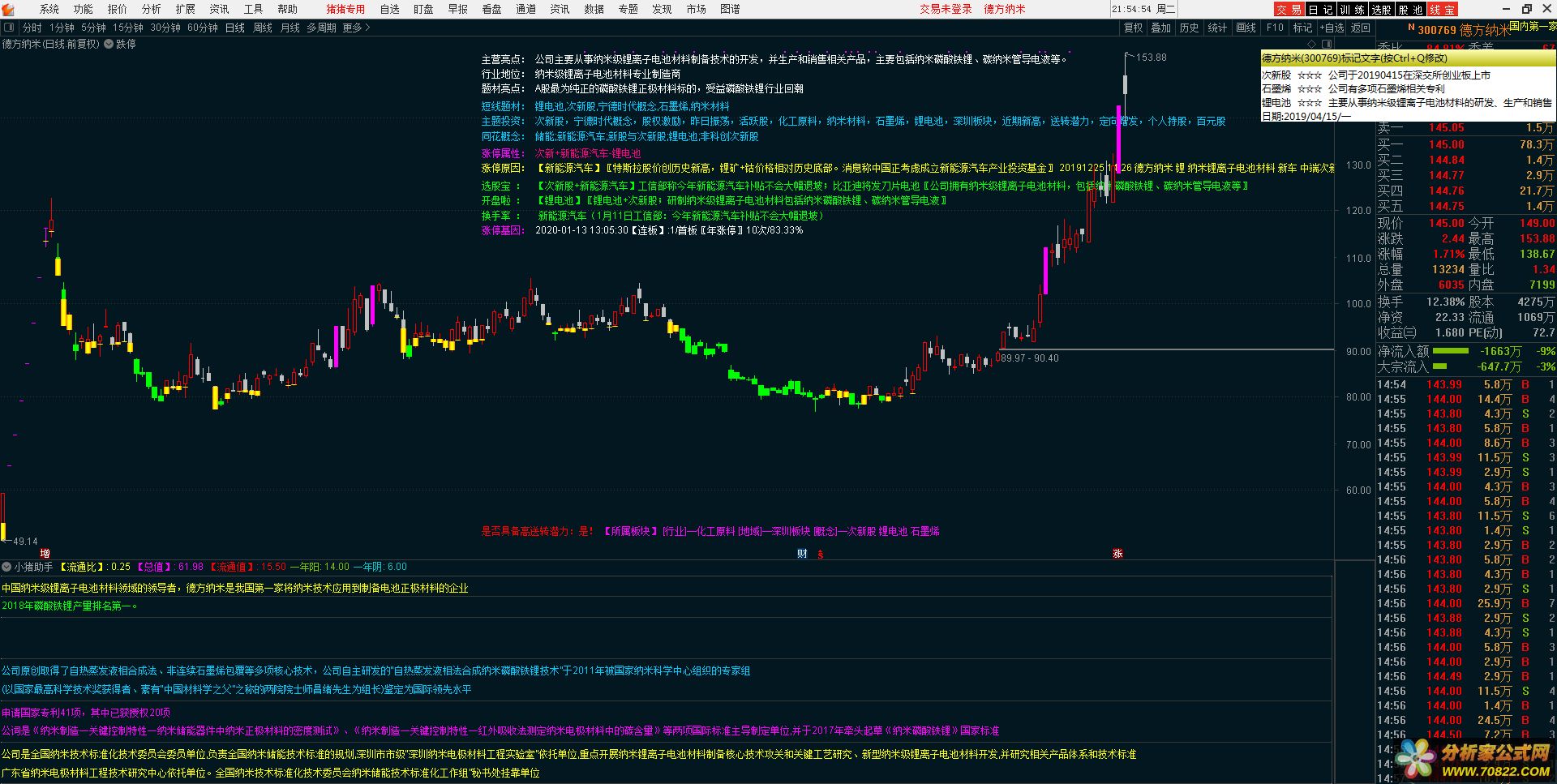Switch to 日线 daily chart tab
The height and width of the screenshot is (784, 1557).
pos(235,28)
